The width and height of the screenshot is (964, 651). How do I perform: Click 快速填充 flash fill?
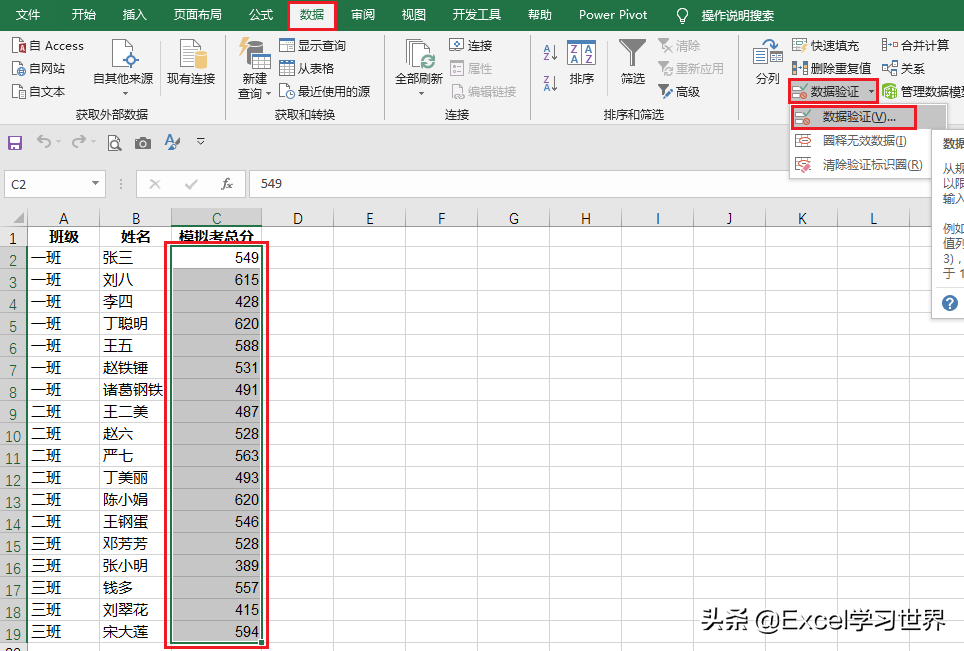pos(825,45)
